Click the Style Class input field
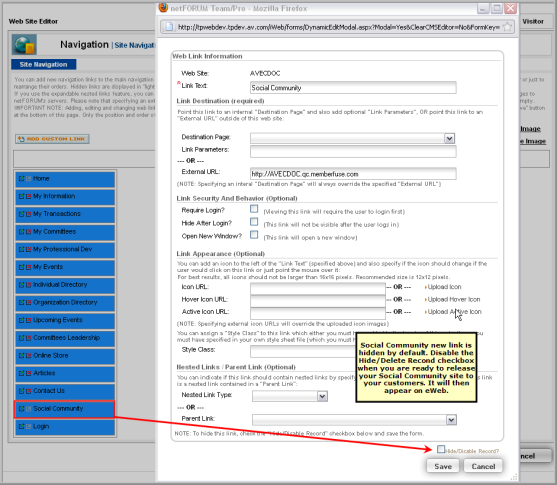Image resolution: width=557 pixels, height=485 pixels. 303,351
